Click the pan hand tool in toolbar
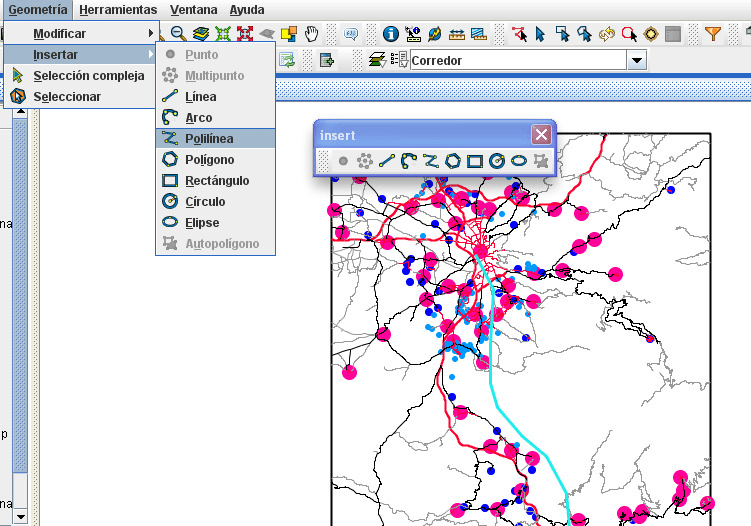 click(x=312, y=33)
